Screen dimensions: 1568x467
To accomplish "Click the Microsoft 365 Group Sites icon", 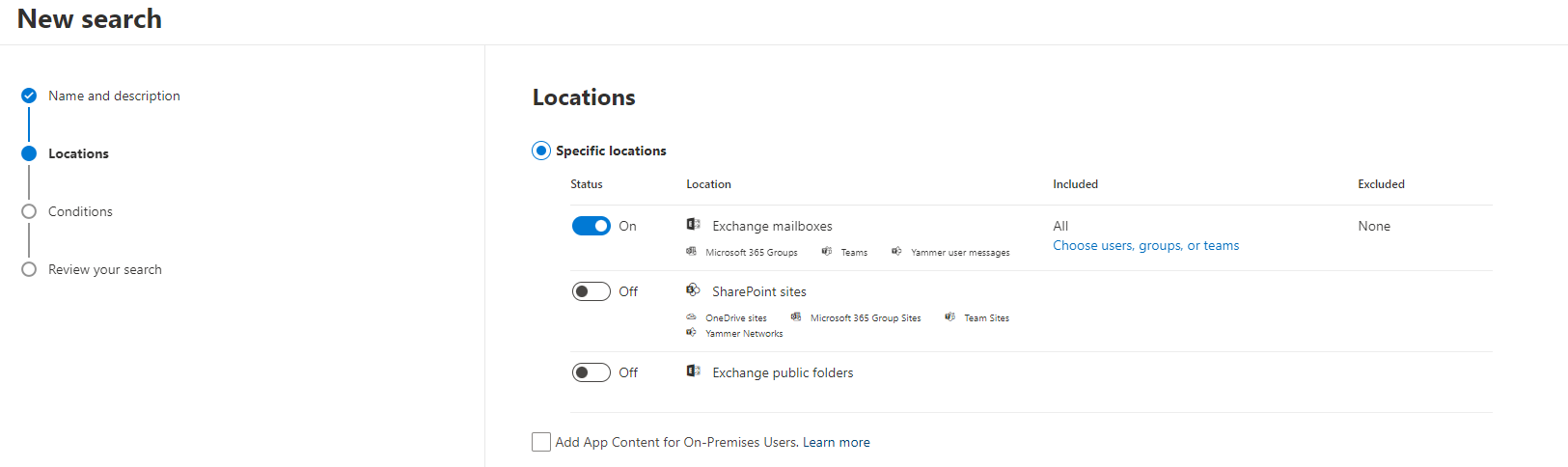I will (x=796, y=316).
